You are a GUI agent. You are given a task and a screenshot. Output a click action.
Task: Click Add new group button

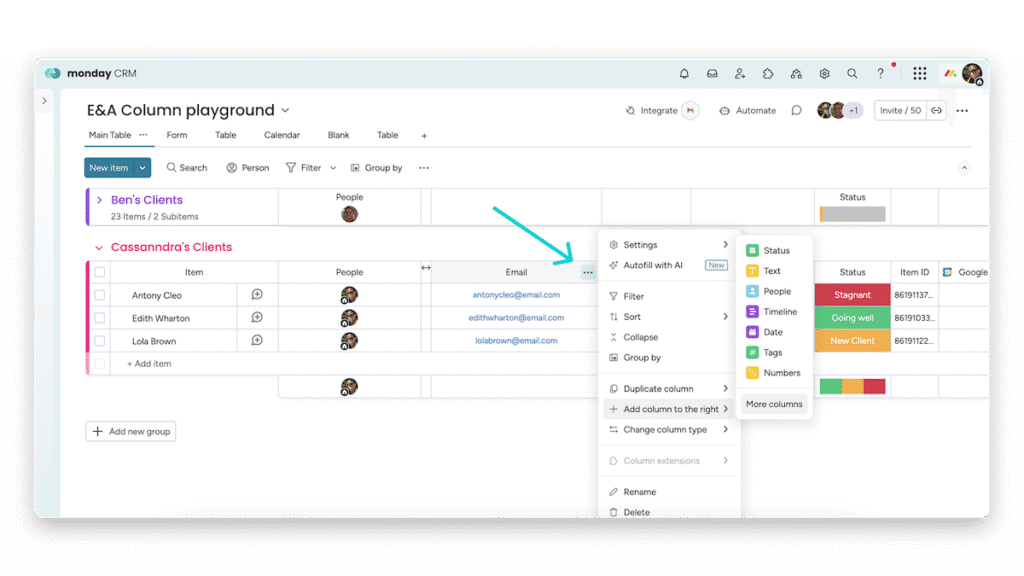click(x=131, y=432)
